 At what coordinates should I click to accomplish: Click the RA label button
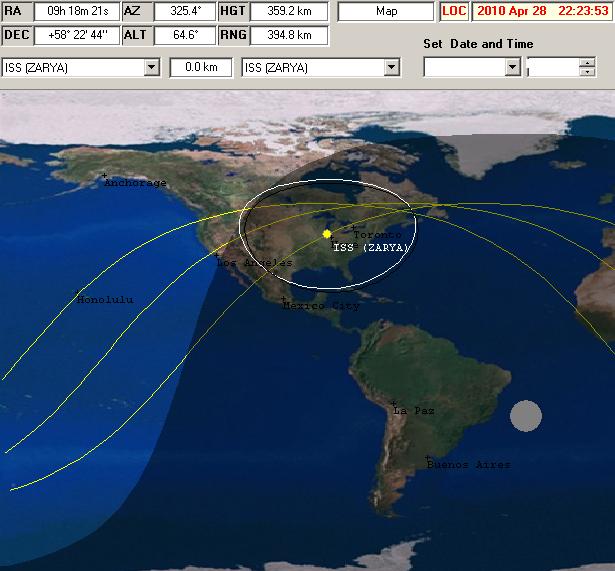tap(17, 11)
